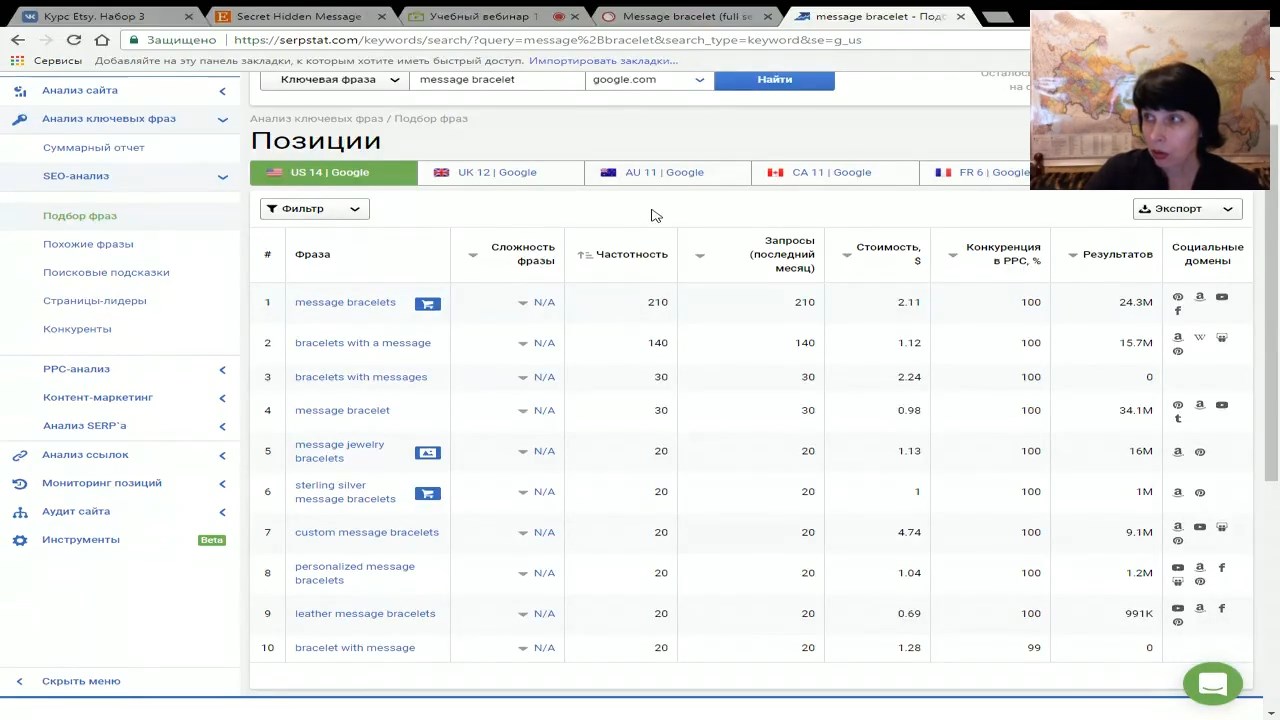Click the Wikipedia icon in bracelets with a message row
This screenshot has height=720, width=1280.
(1199, 338)
